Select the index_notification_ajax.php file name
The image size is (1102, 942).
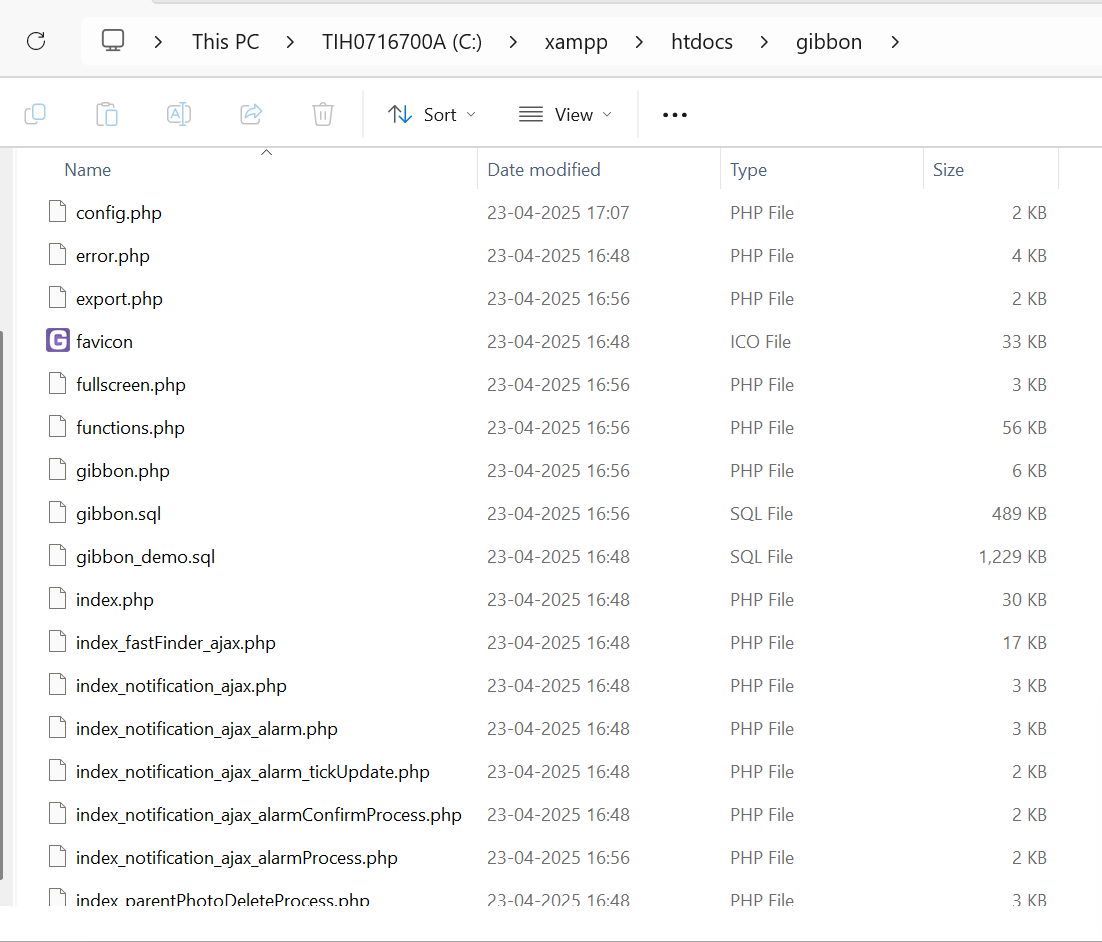click(x=181, y=685)
